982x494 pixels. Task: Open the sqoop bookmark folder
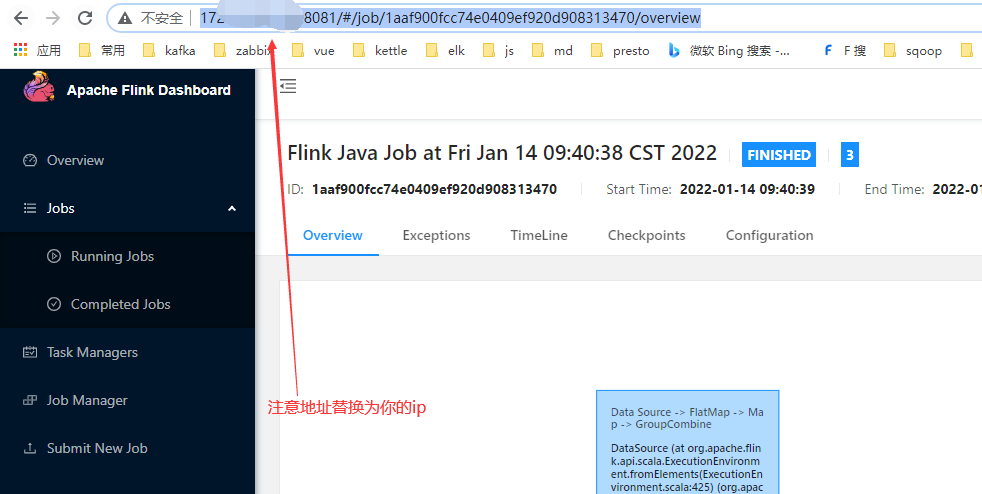(912, 51)
